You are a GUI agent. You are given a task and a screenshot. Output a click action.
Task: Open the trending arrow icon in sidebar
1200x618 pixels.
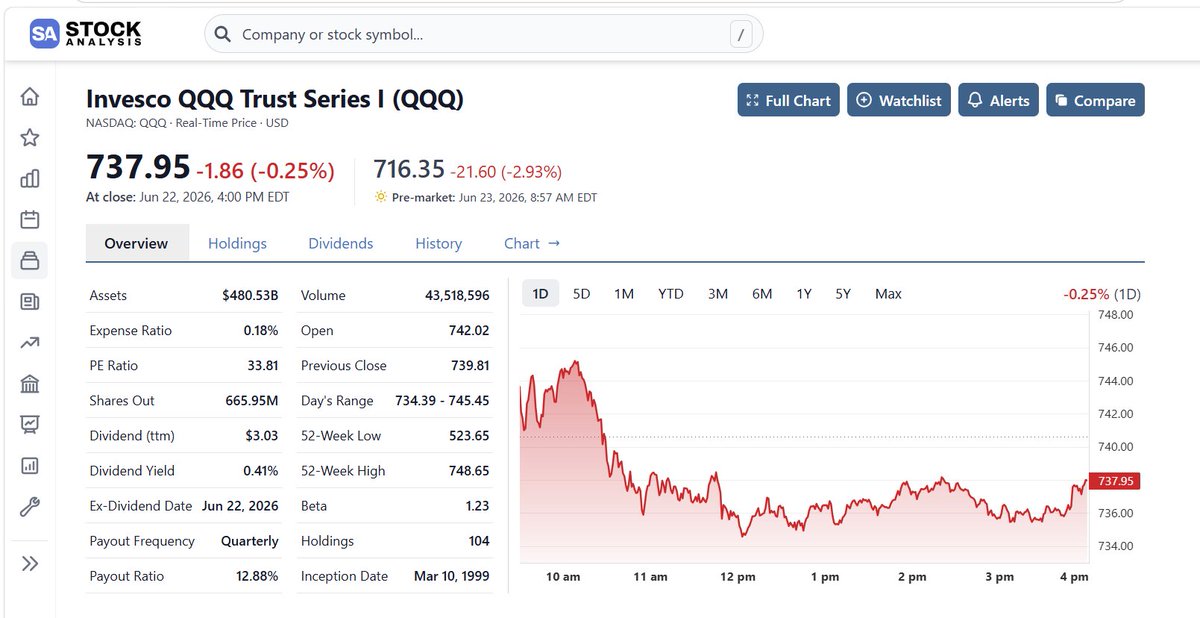coord(30,343)
